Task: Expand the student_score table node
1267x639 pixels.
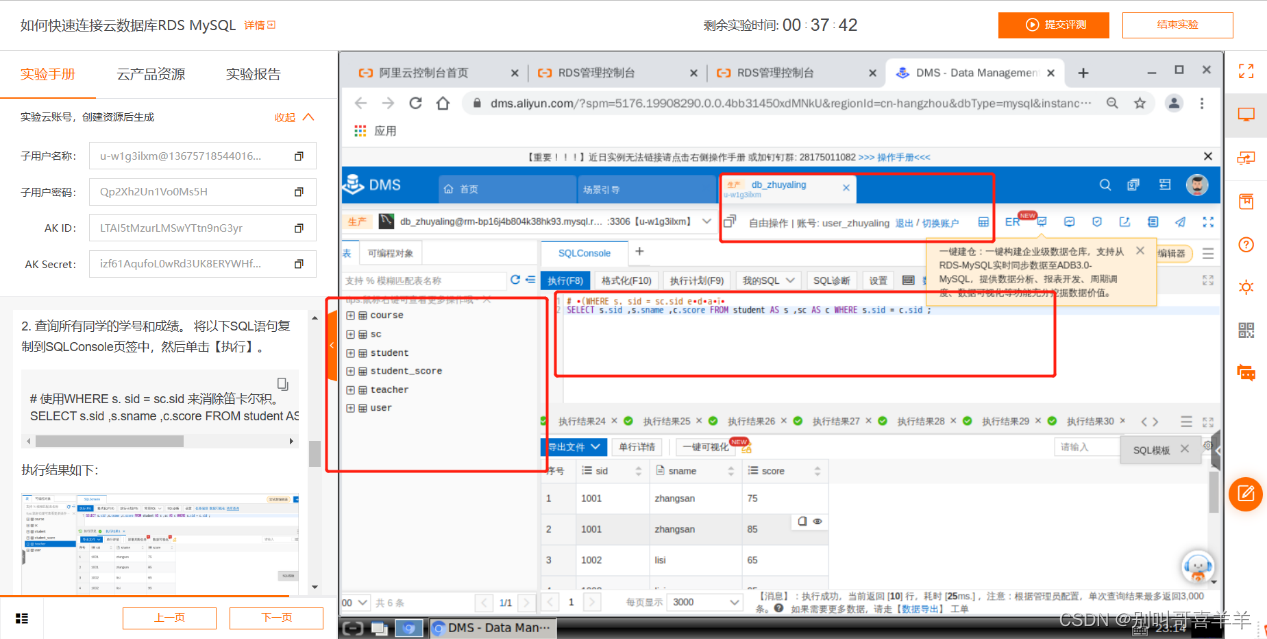Action: pyautogui.click(x=350, y=371)
